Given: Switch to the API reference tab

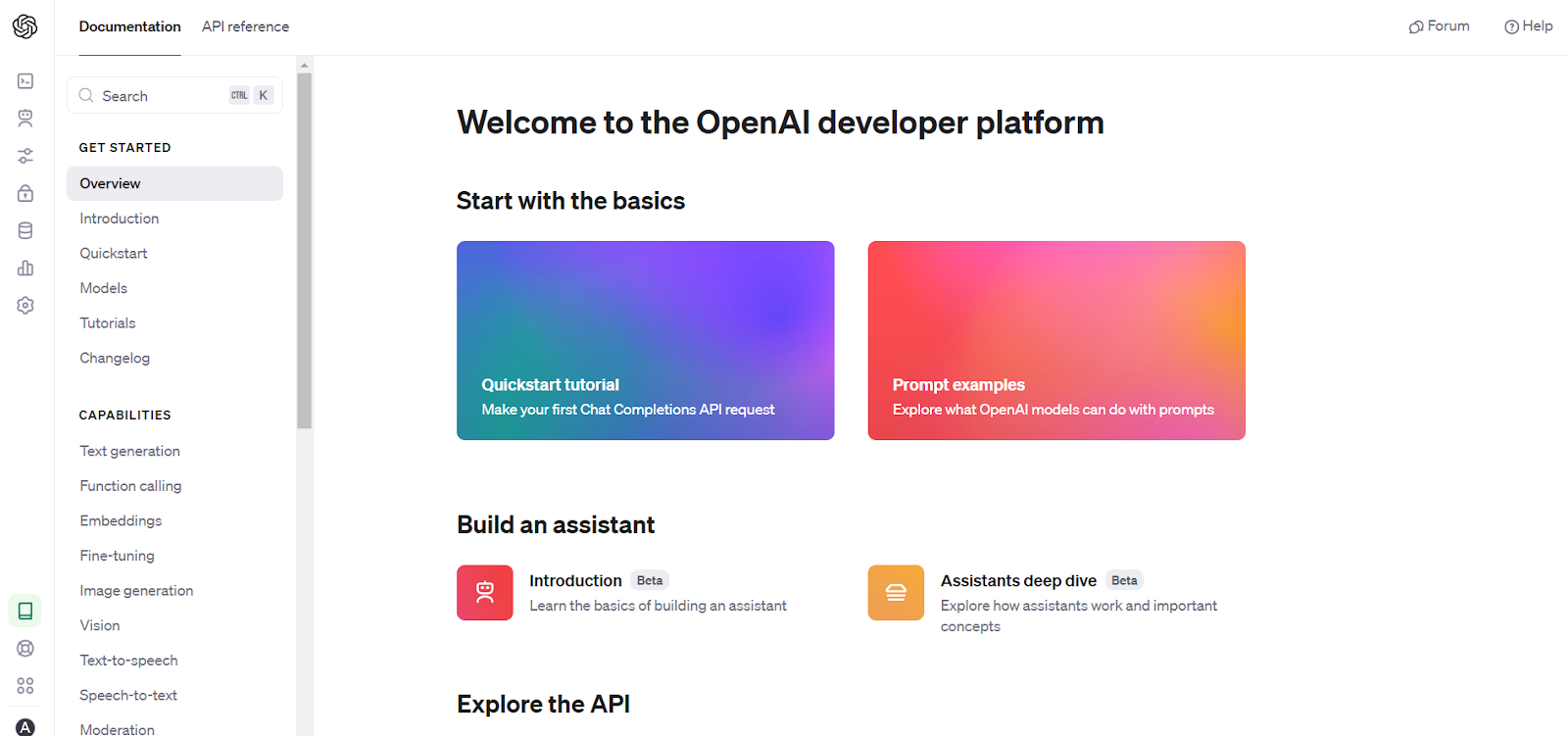Looking at the screenshot, I should 245,26.
